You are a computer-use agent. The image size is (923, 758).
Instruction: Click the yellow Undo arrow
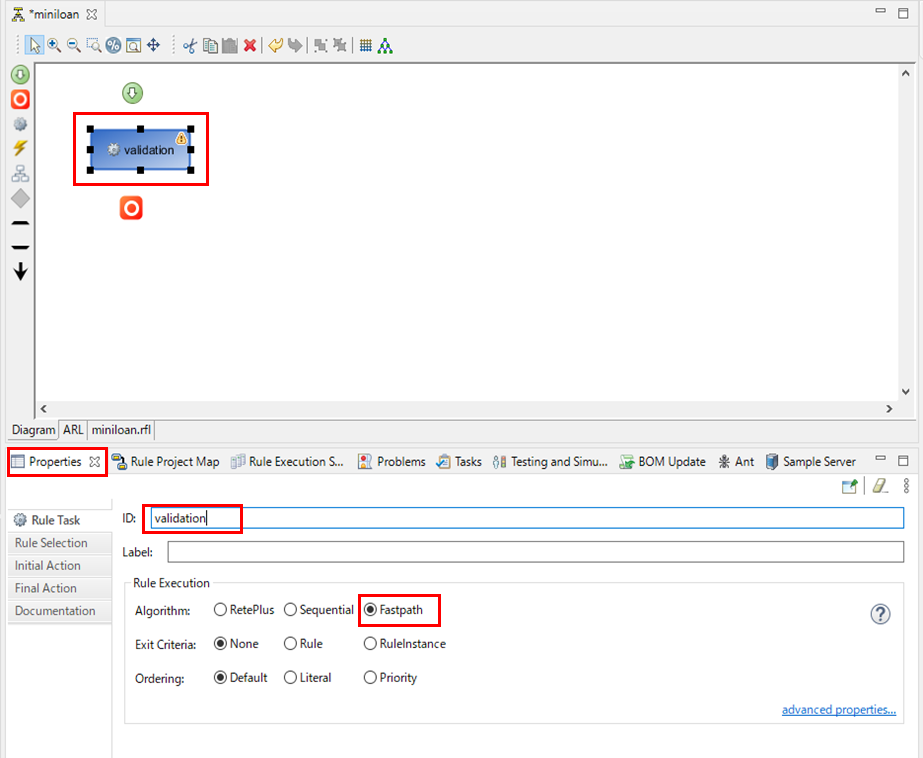point(275,45)
